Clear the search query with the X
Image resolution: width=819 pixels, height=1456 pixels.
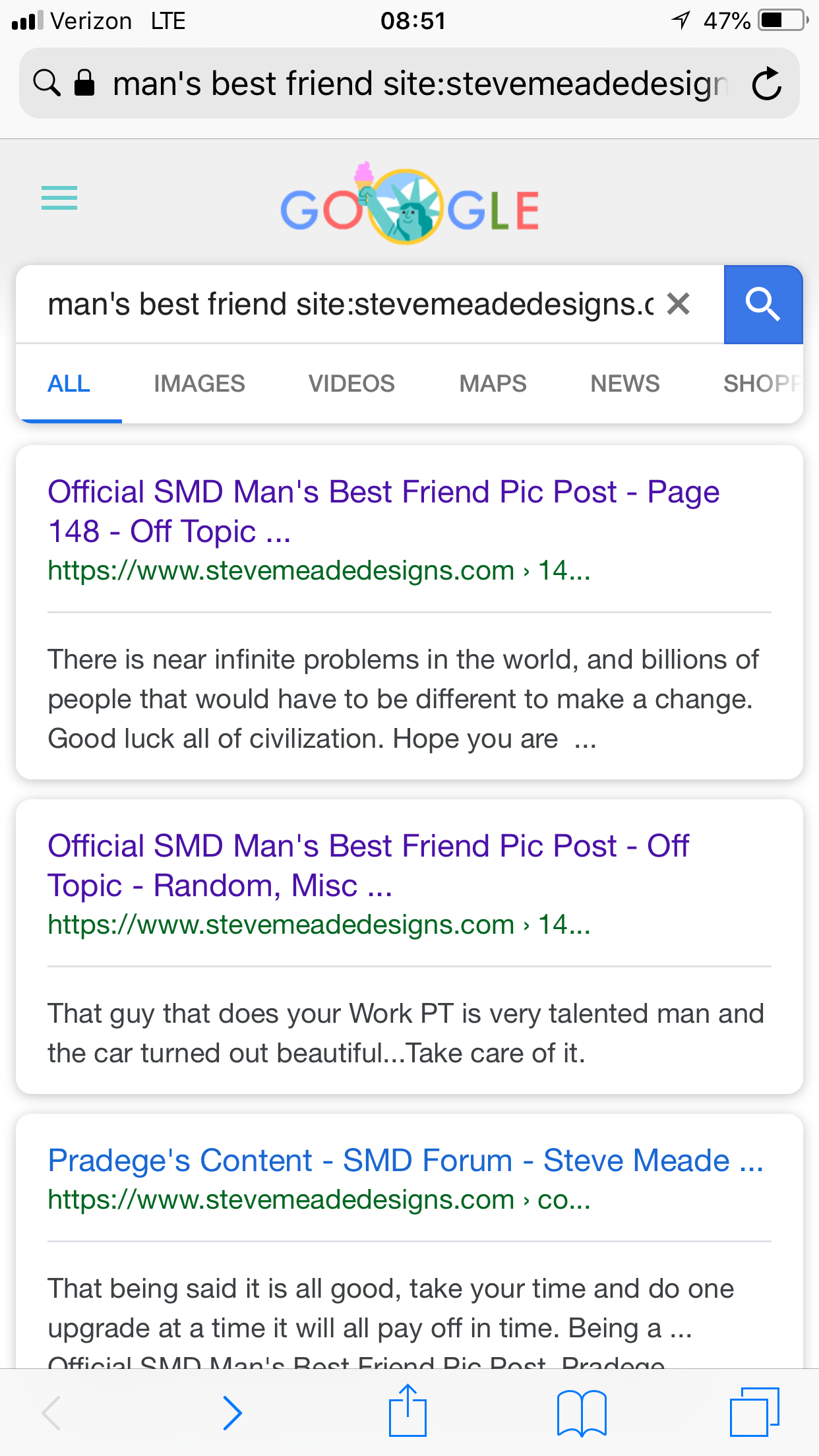678,304
